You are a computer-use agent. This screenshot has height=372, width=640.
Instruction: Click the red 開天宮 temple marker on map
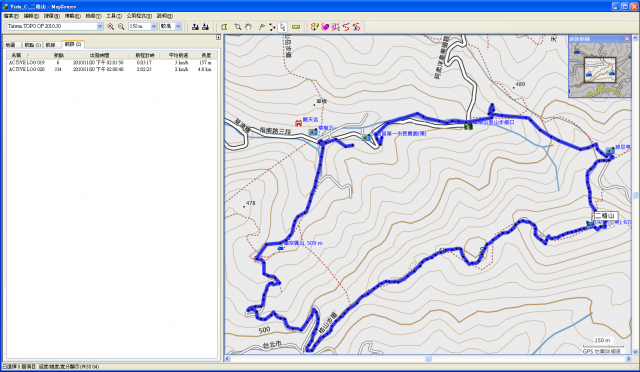(x=298, y=123)
